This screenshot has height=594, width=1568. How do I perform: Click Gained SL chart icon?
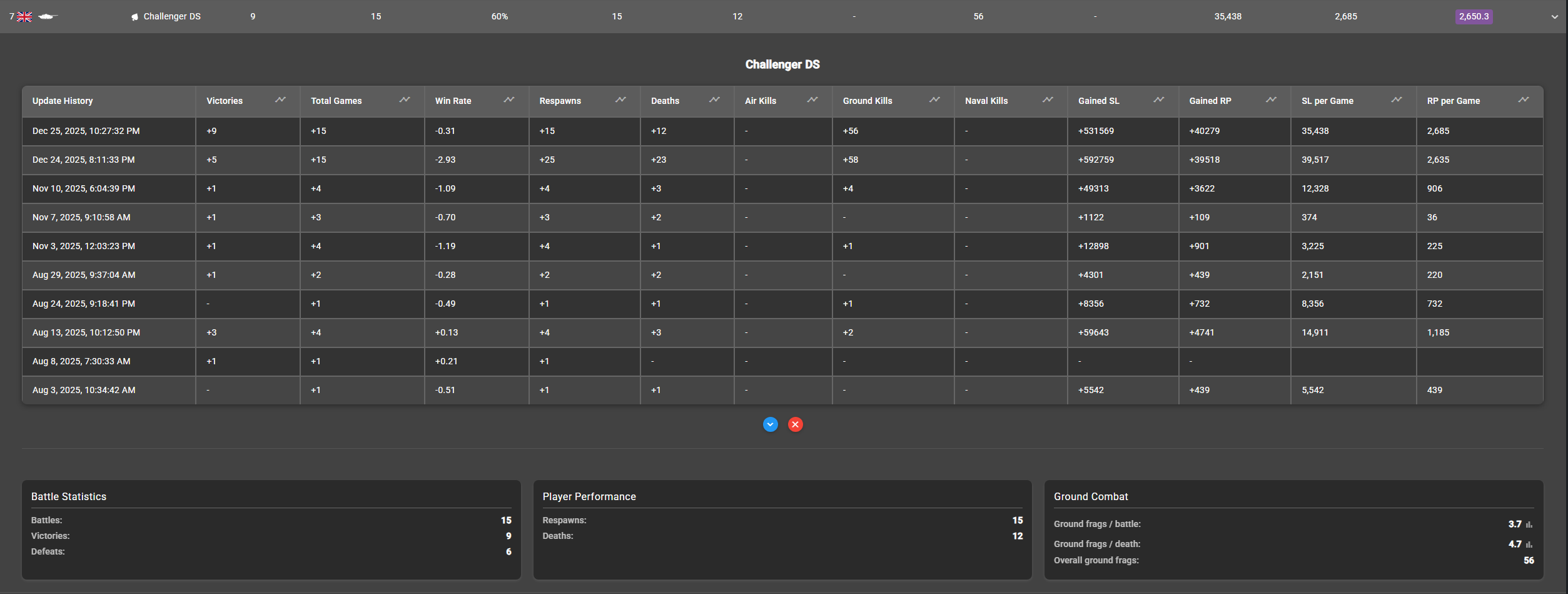click(x=1159, y=100)
